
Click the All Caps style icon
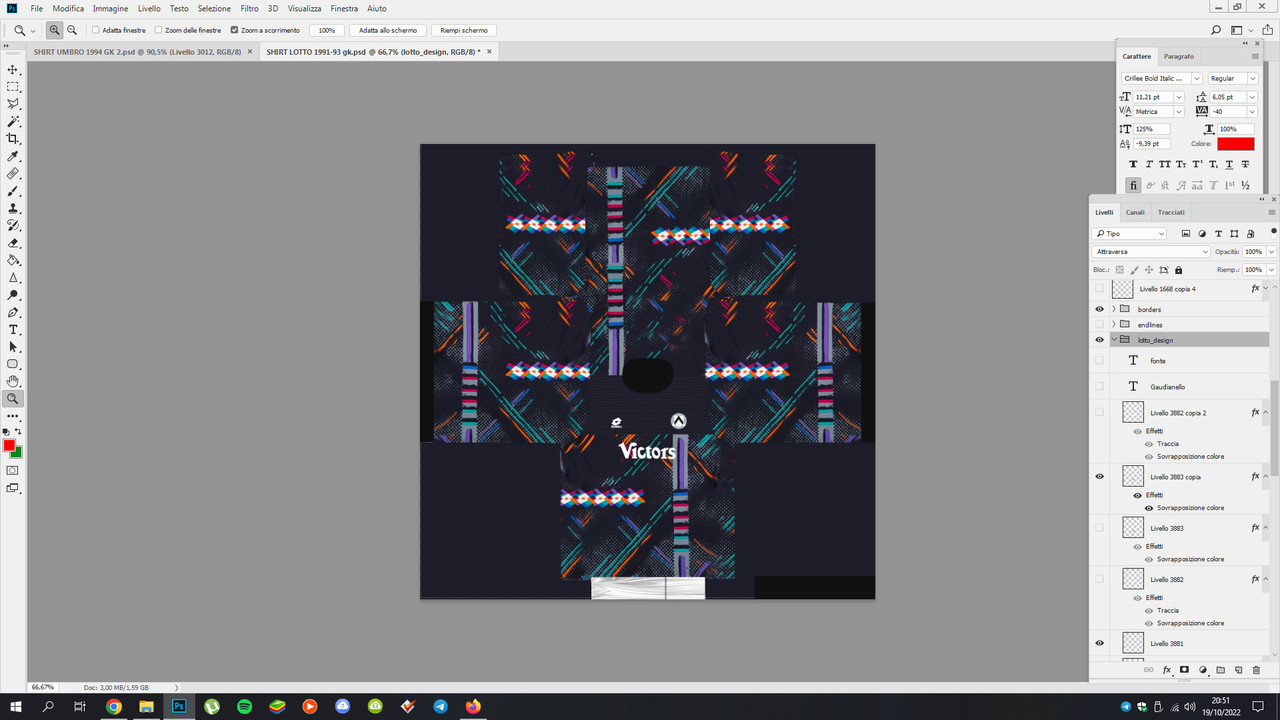[1165, 164]
